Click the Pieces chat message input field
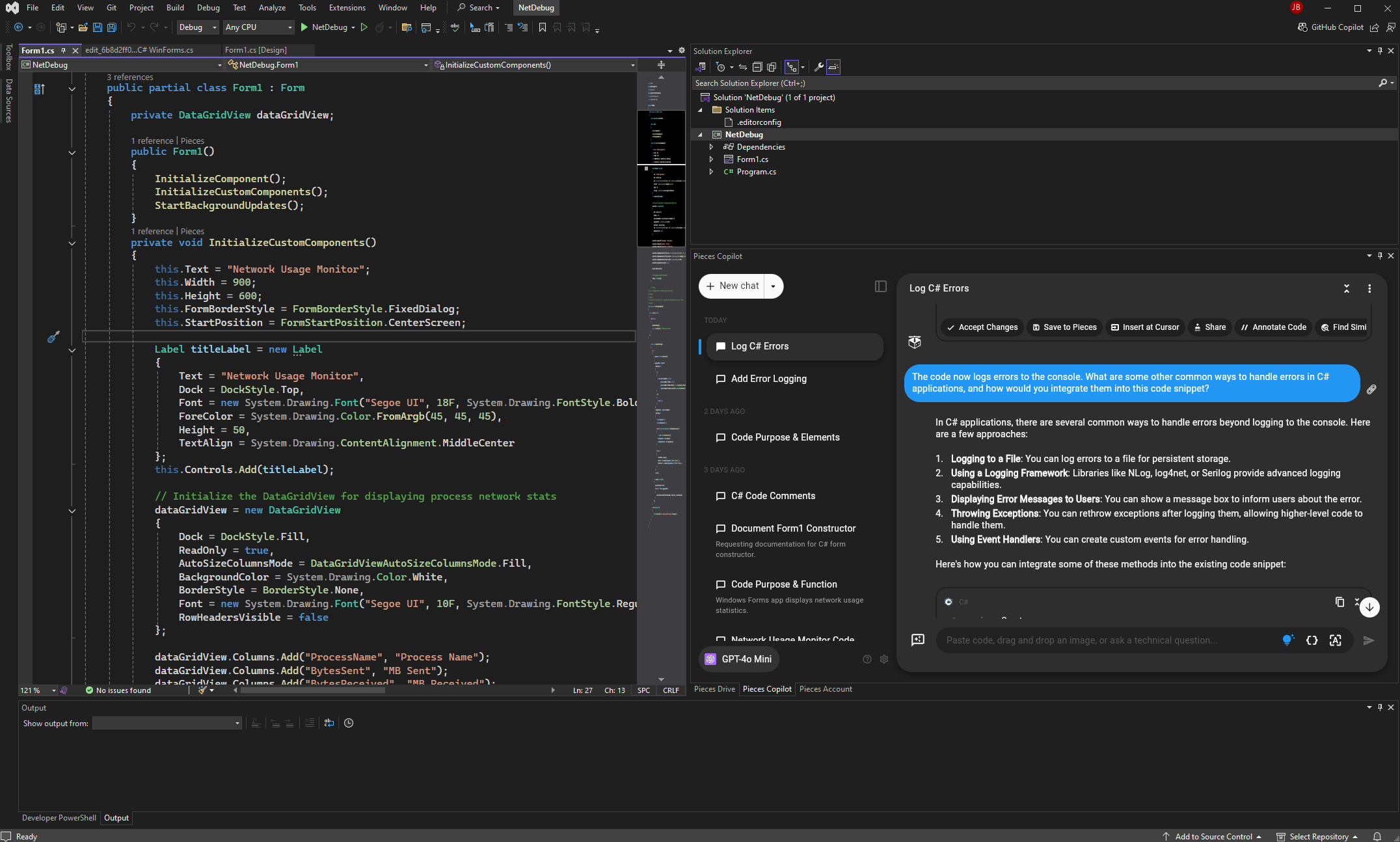This screenshot has height=842, width=1400. [1106, 640]
